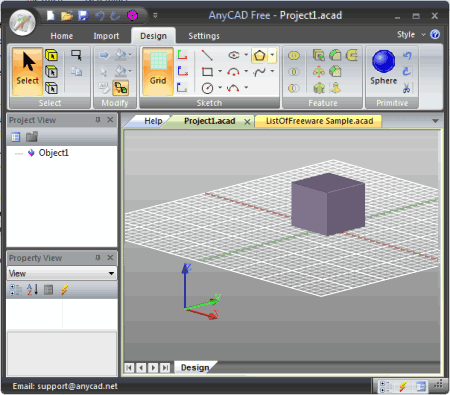Toggle the Grid display button
The width and height of the screenshot is (450, 395).
coord(158,71)
